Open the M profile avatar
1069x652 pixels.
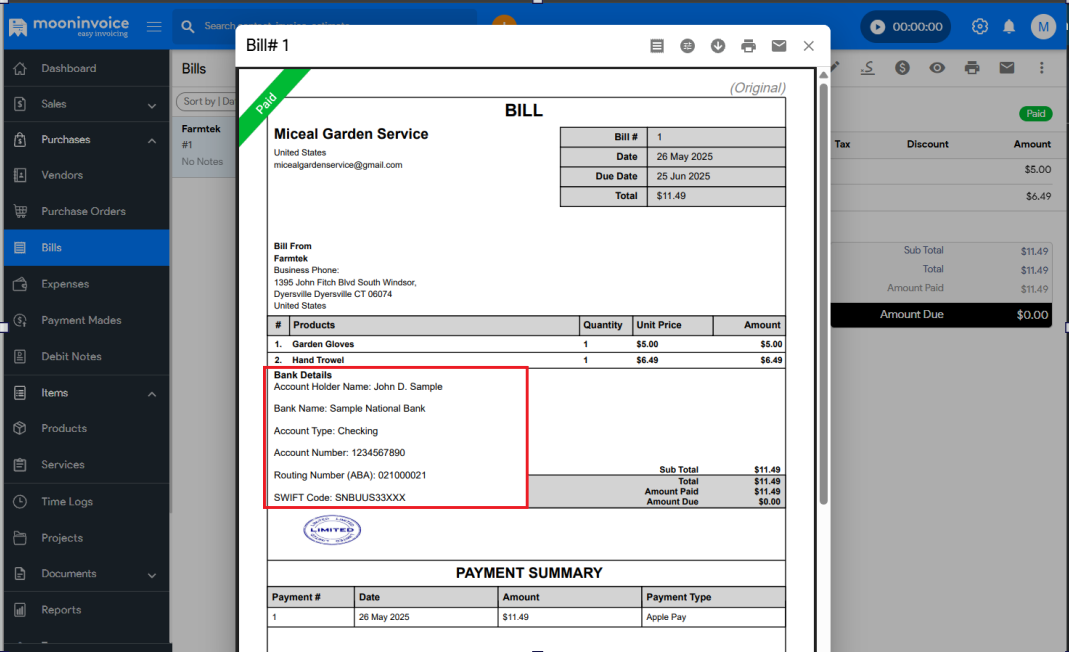1042,27
